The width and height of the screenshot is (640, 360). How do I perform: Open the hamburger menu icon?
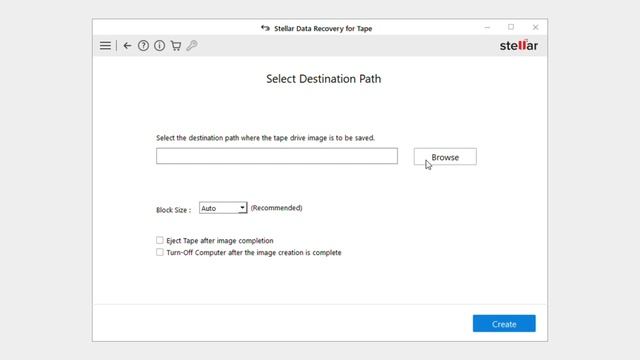point(105,46)
